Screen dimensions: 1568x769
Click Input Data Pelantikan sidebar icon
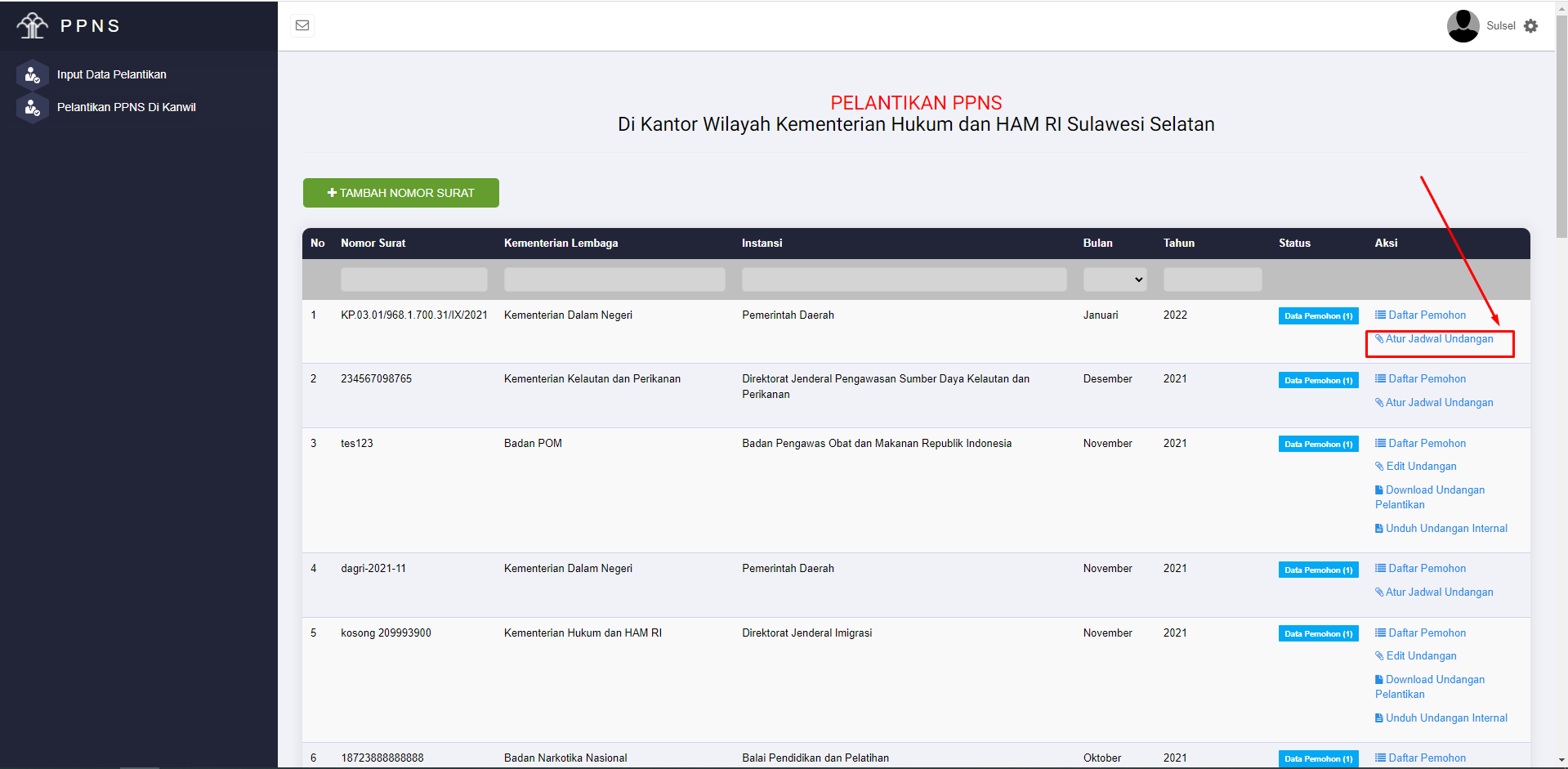coord(33,74)
